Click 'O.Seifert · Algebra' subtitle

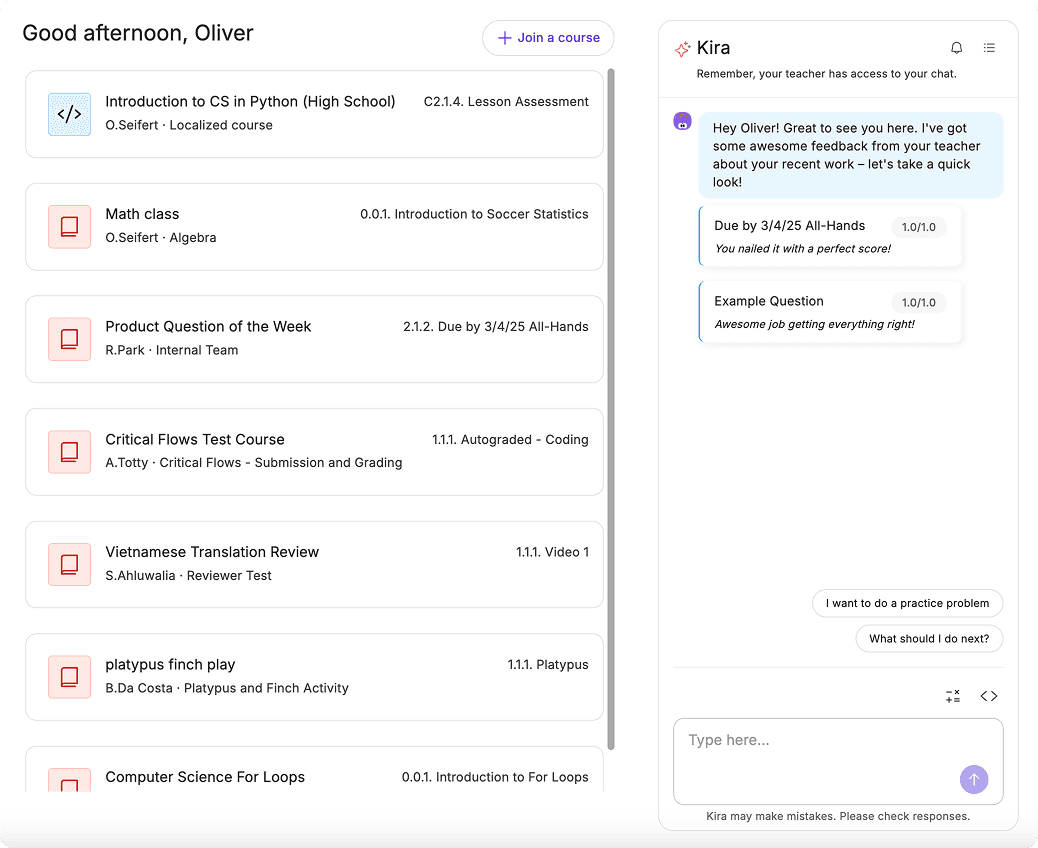coord(161,238)
